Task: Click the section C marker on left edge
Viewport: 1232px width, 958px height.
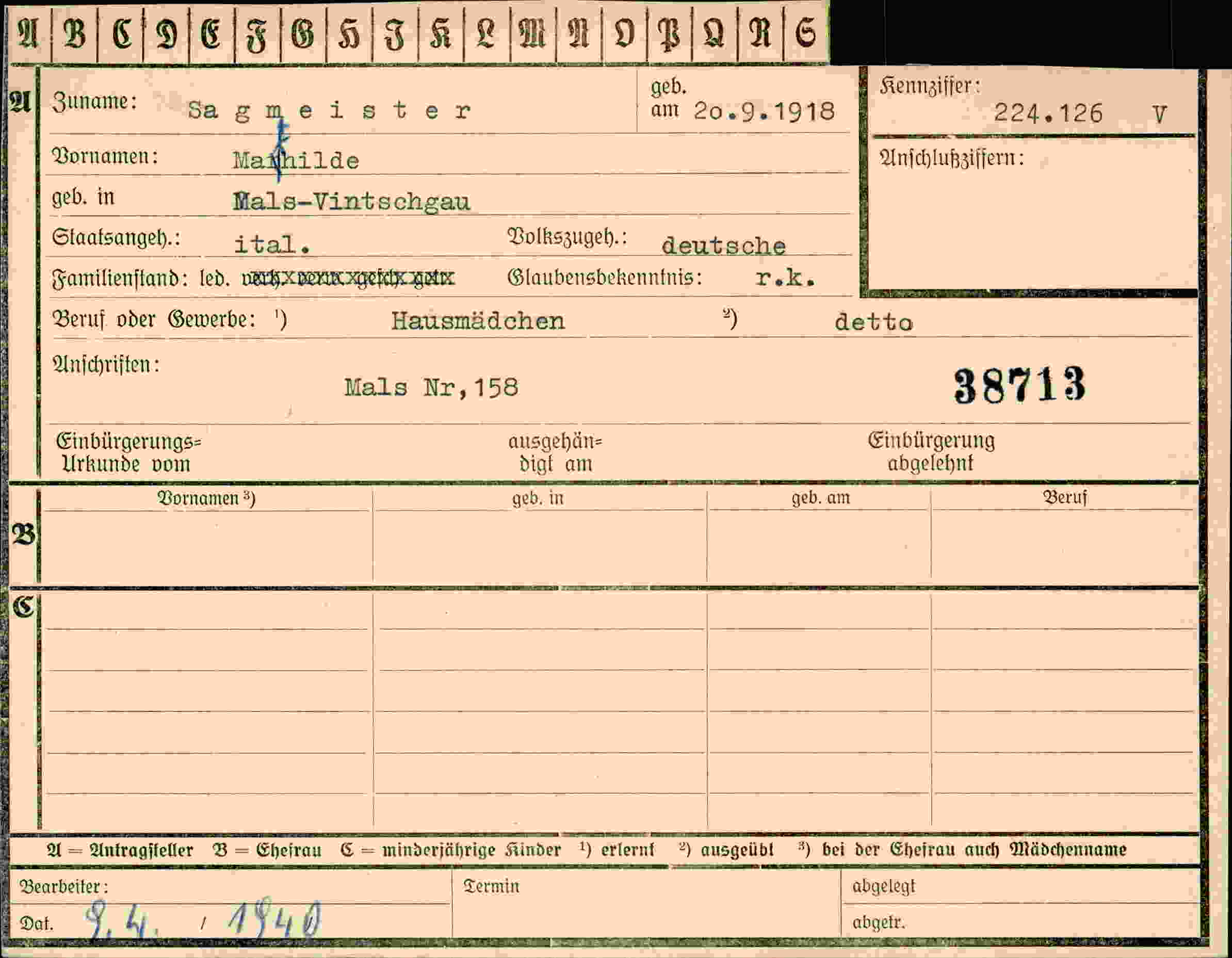Action: click(23, 607)
